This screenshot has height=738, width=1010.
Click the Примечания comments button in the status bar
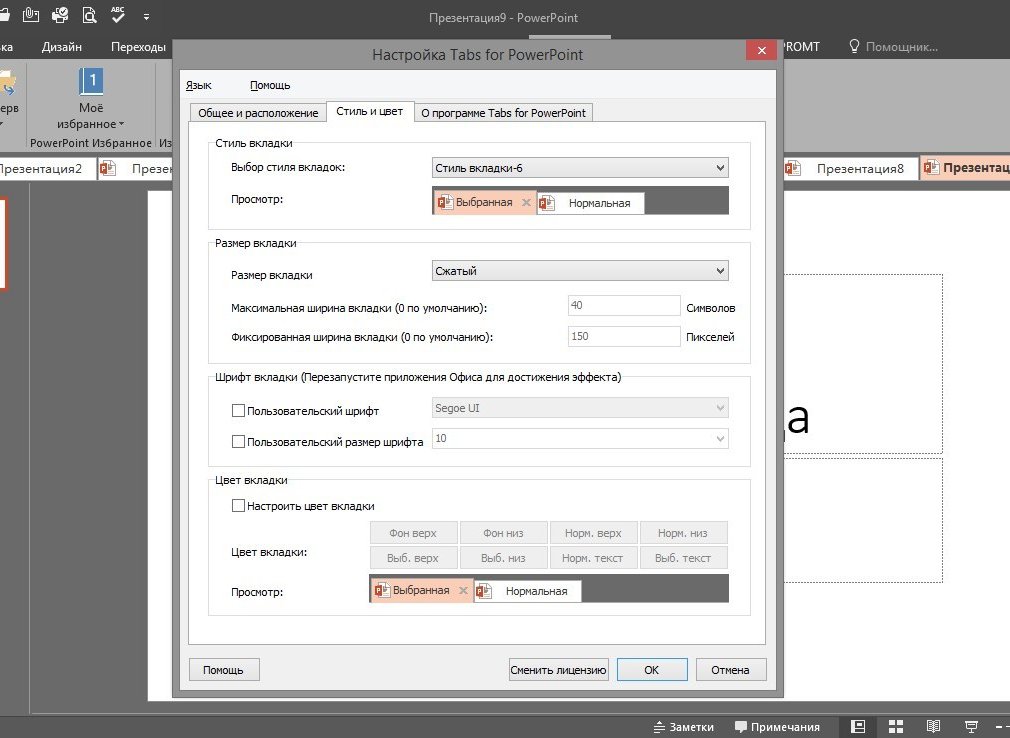[x=777, y=727]
